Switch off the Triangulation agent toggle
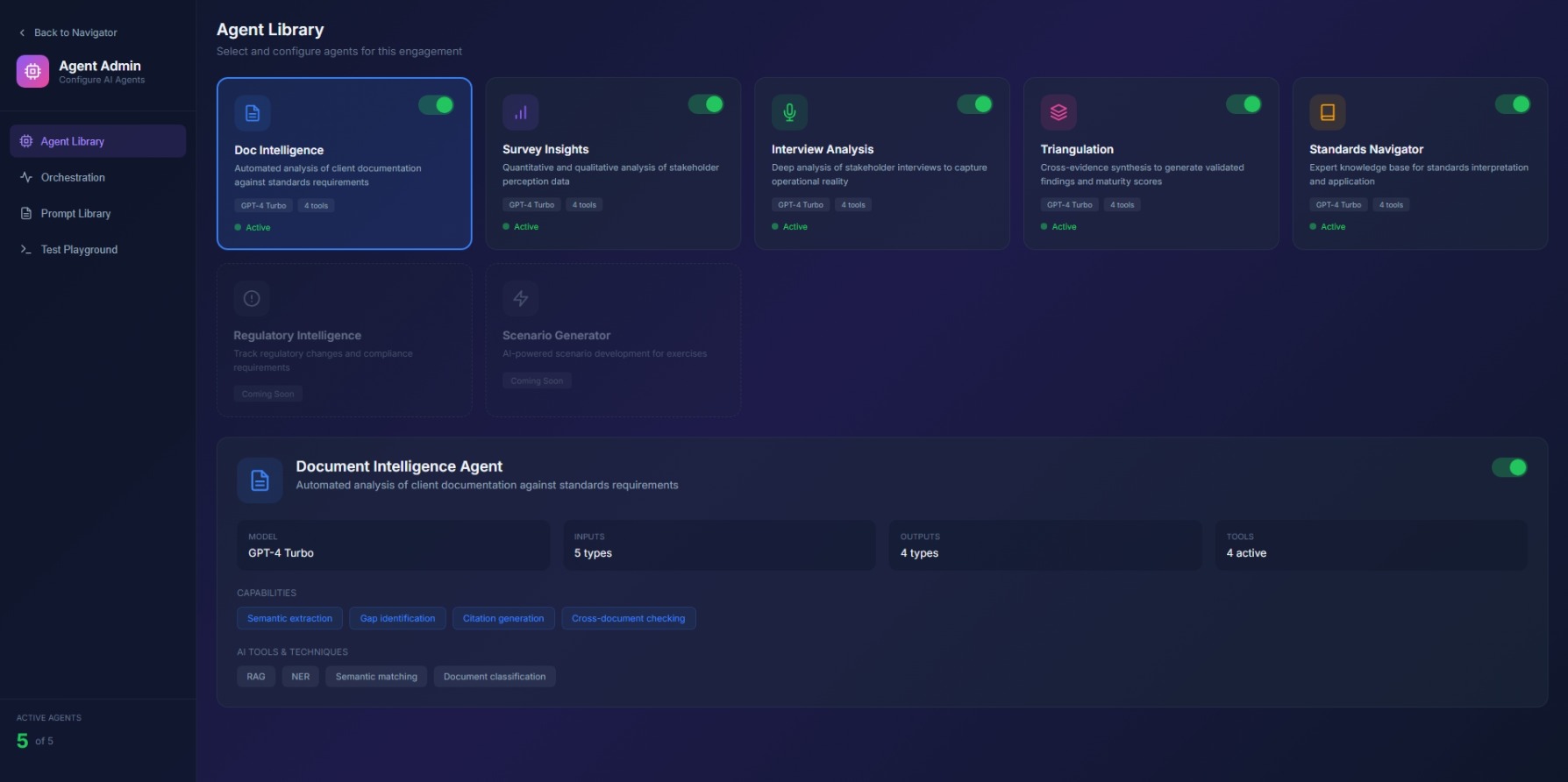1568x782 pixels. 1244,104
